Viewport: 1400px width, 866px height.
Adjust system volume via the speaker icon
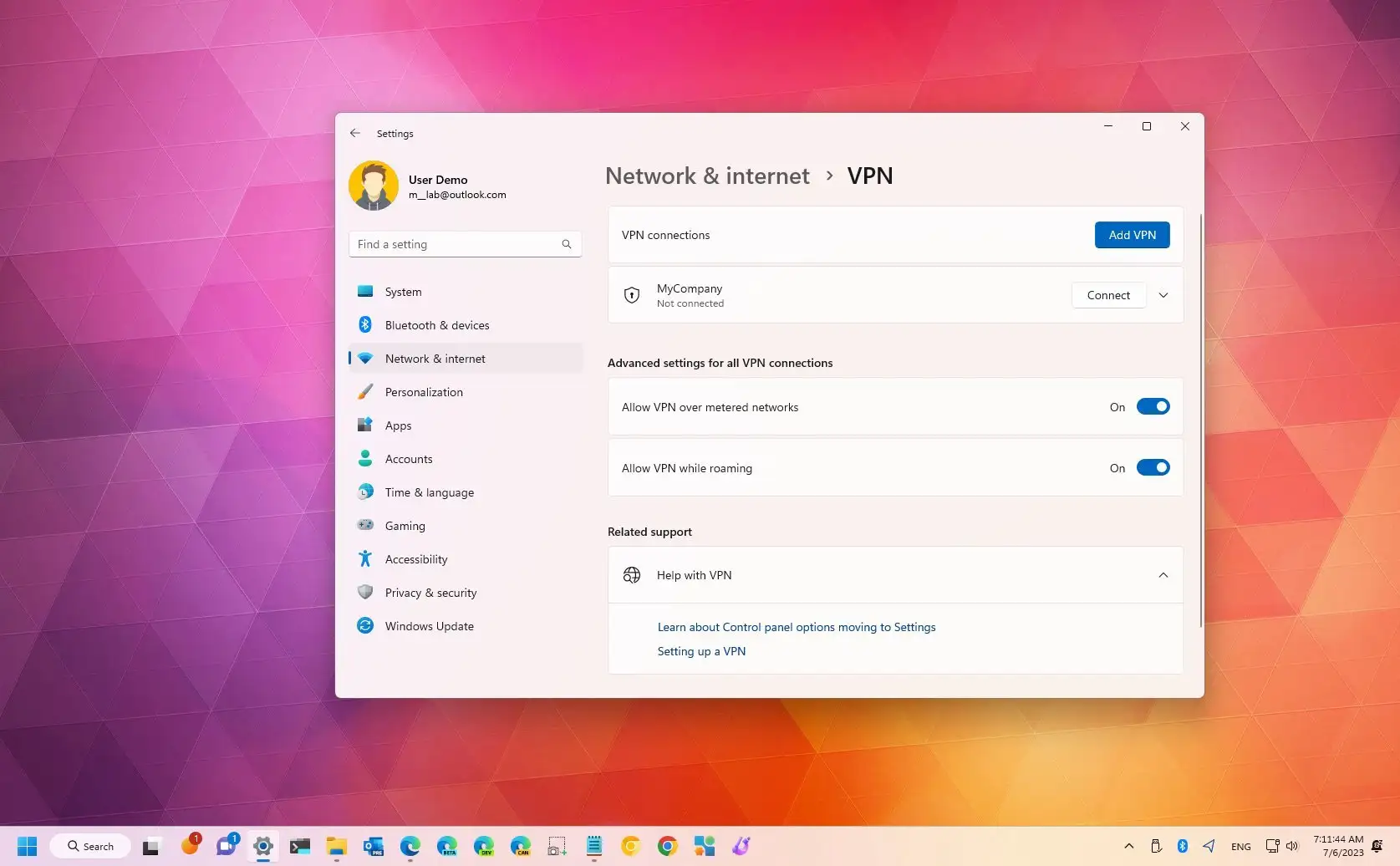click(1291, 845)
